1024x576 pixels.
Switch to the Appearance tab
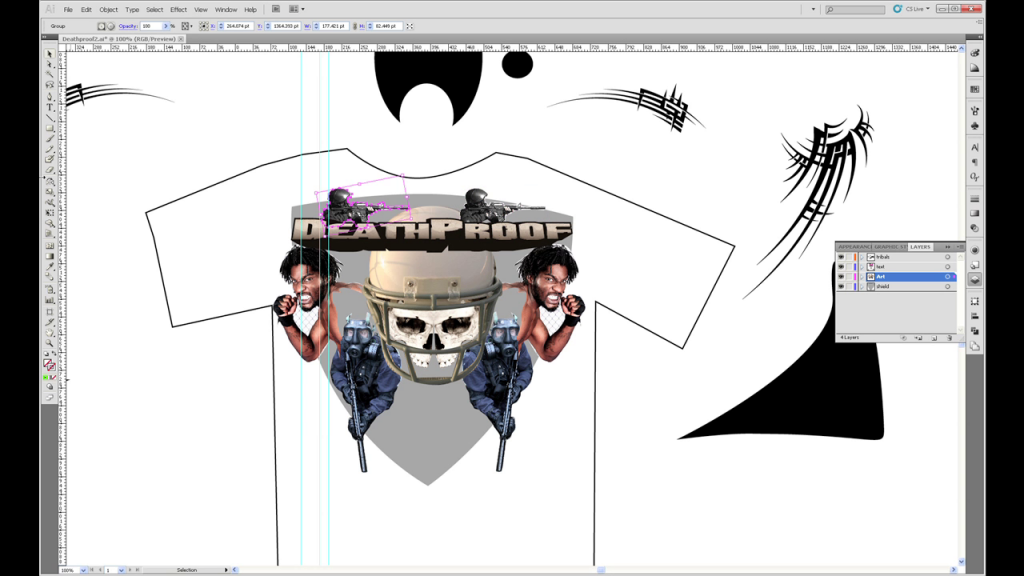coord(853,246)
